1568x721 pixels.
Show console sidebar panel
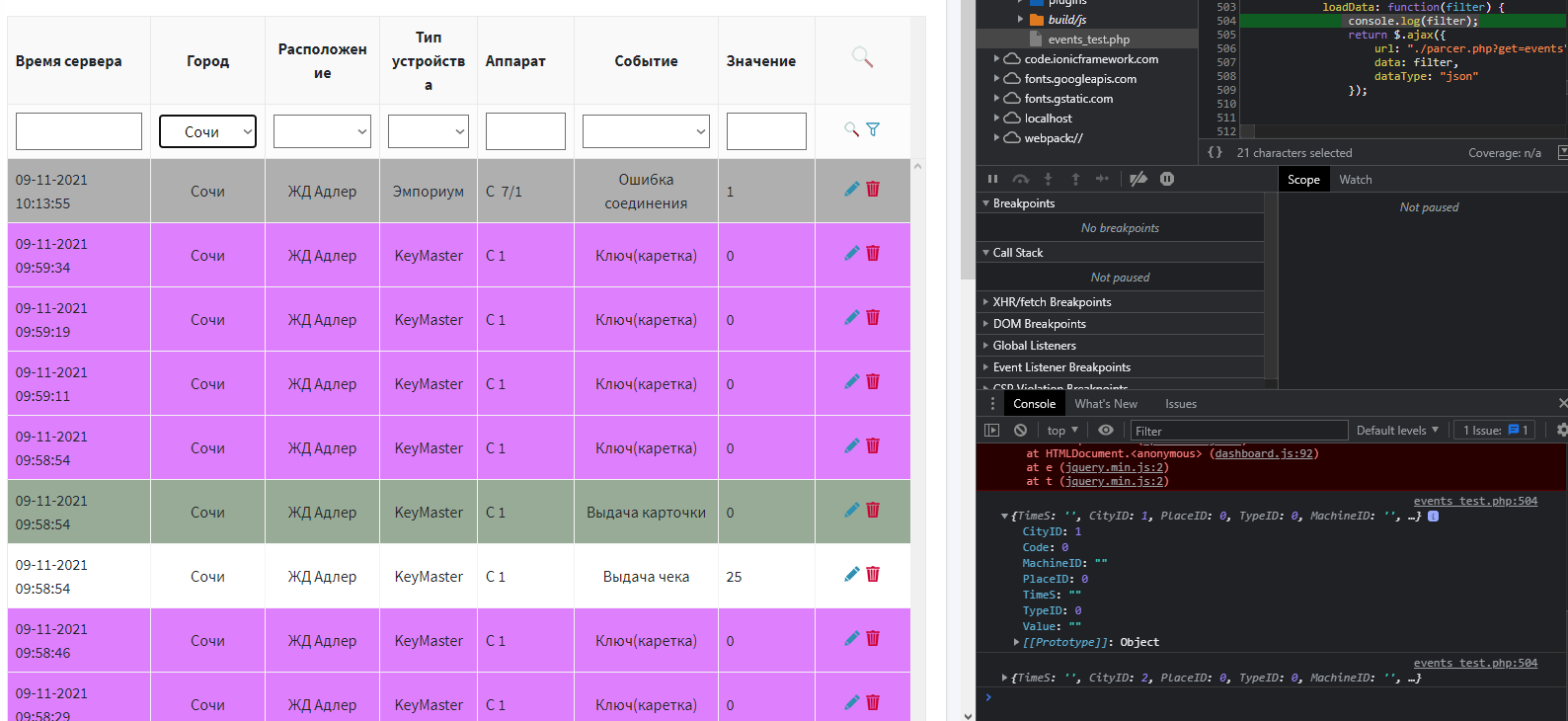point(992,430)
